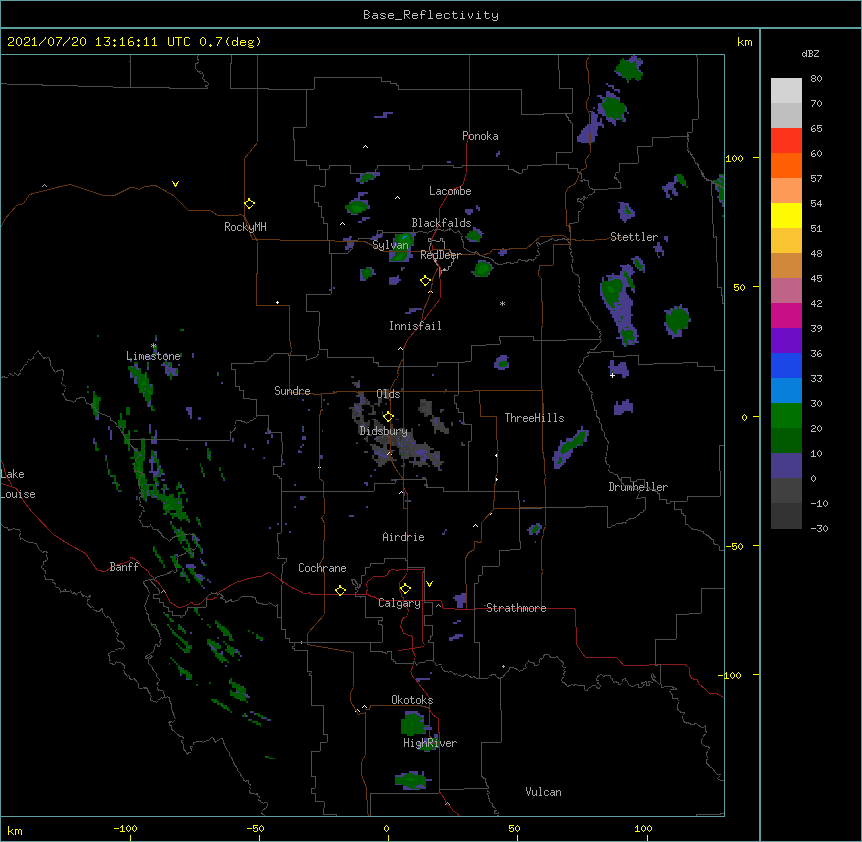
Task: Click the Ponoka city label
Action: [x=480, y=136]
